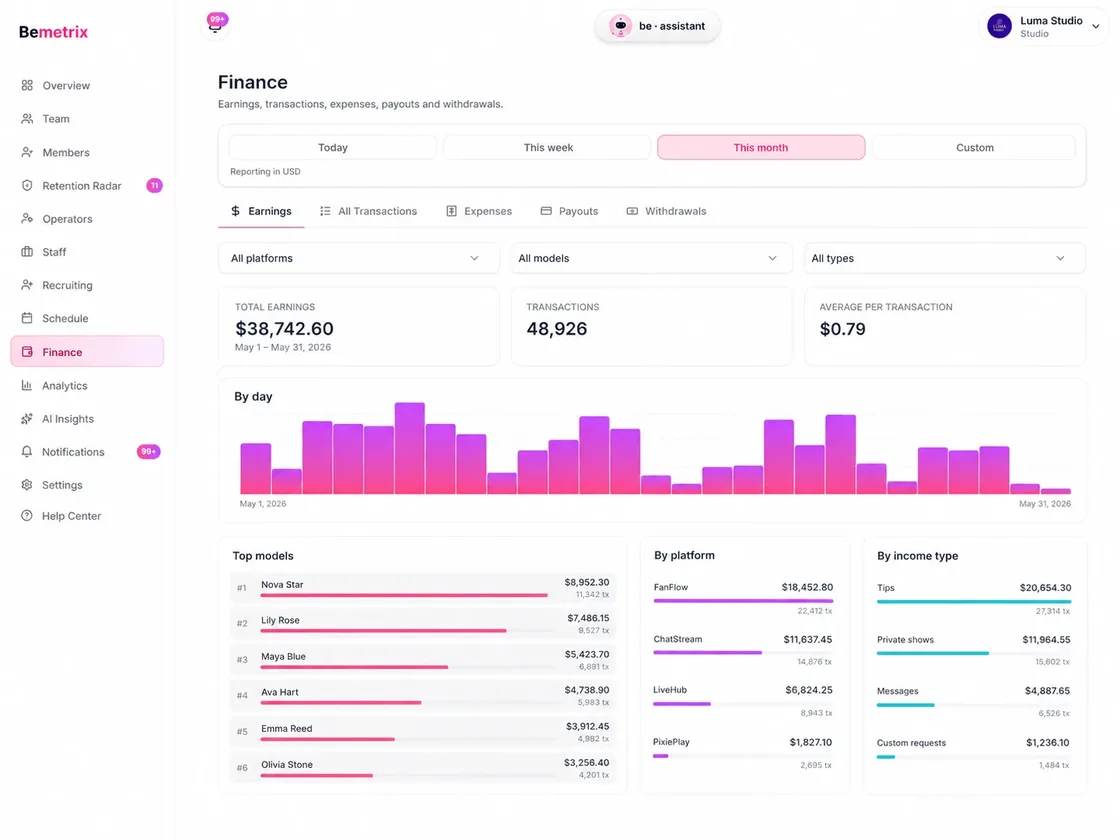The height and width of the screenshot is (840, 1120).
Task: Select the Custom period option
Action: 974,148
